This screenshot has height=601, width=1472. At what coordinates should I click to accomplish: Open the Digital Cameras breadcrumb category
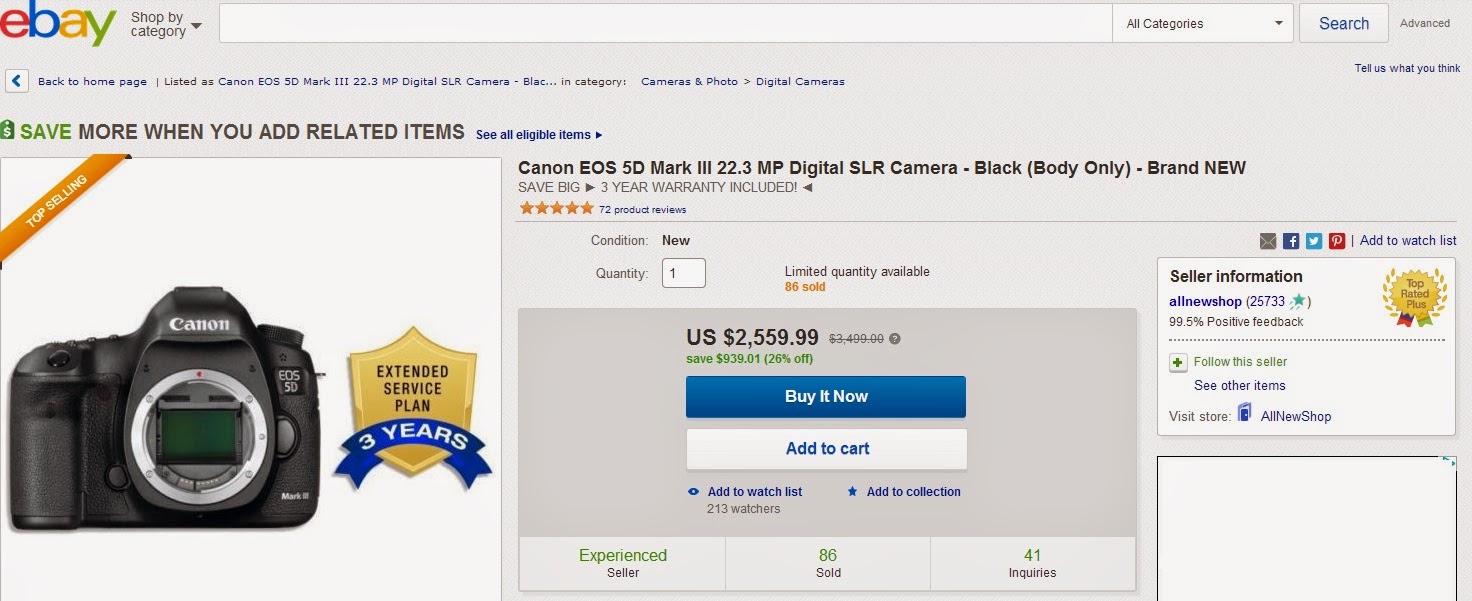click(800, 82)
